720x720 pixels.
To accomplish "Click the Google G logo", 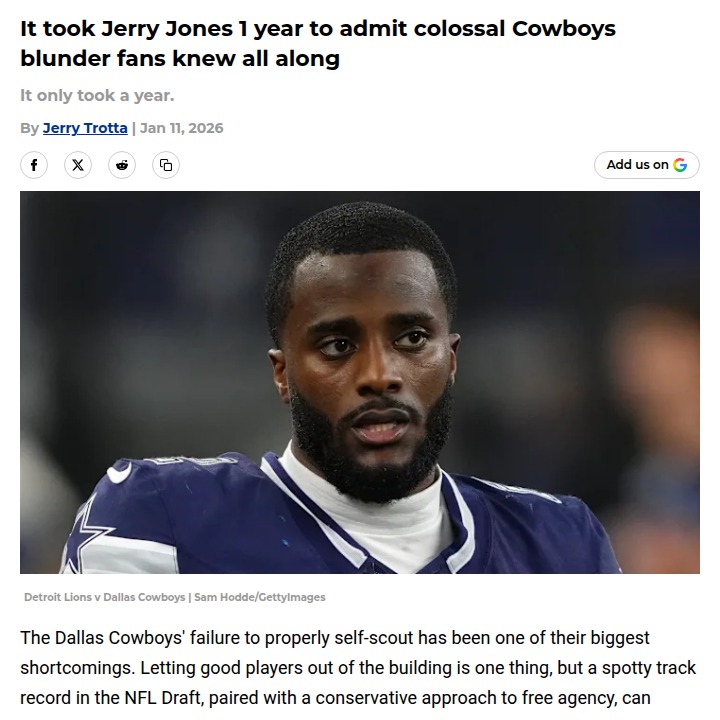I will pyautogui.click(x=680, y=165).
